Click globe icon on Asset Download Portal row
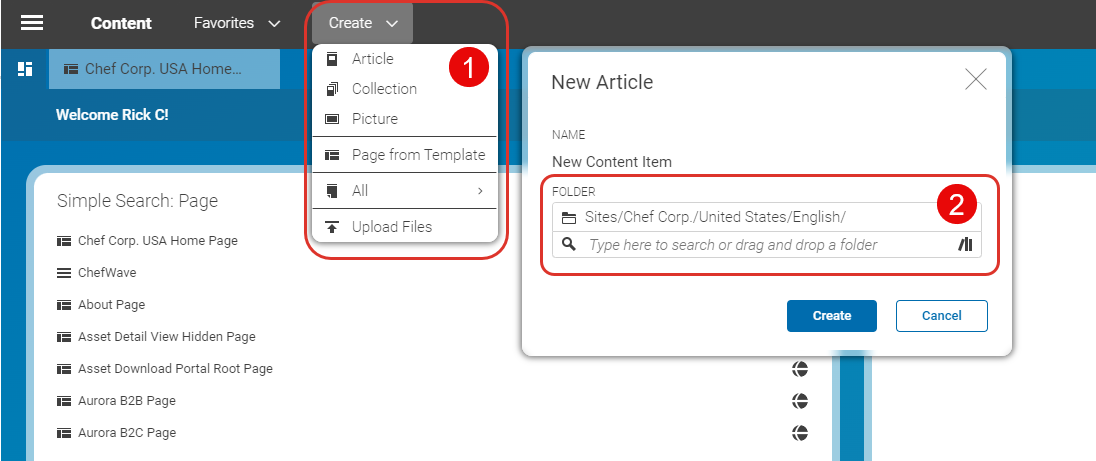The width and height of the screenshot is (1096, 461). (x=800, y=369)
